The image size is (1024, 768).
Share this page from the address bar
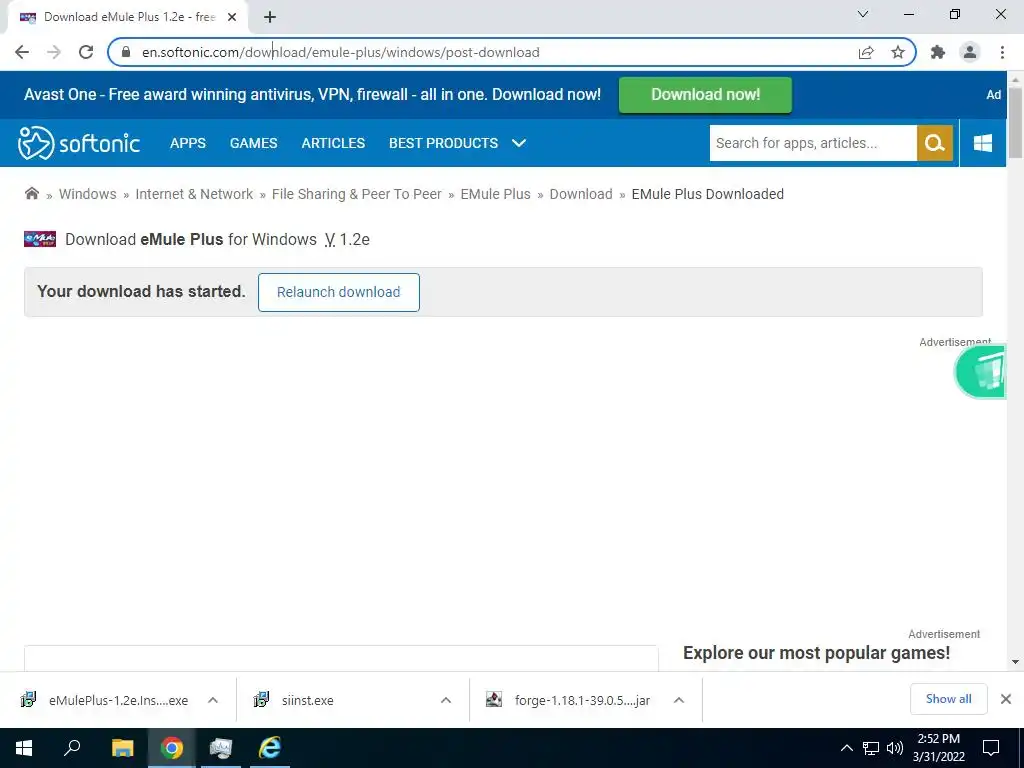click(x=866, y=52)
